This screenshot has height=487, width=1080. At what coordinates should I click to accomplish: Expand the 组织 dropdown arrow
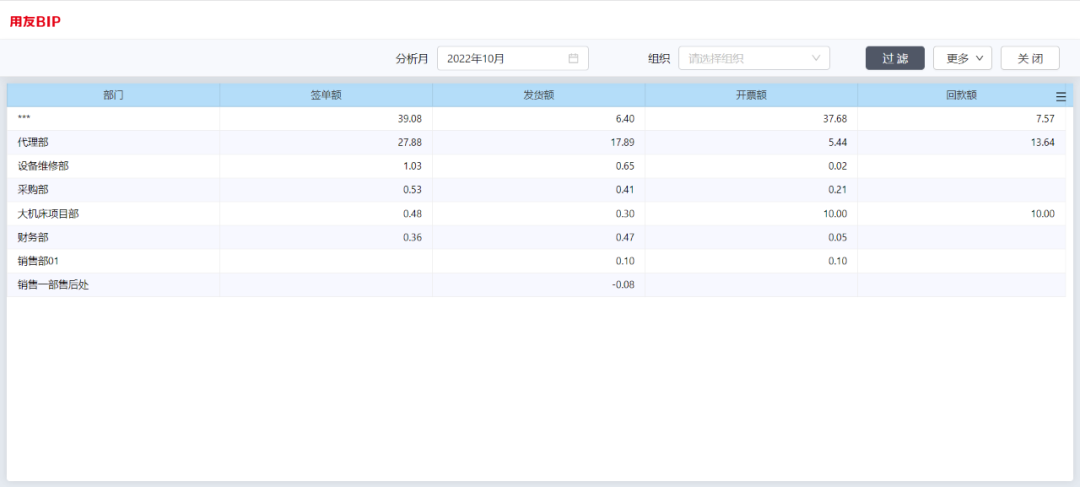(816, 59)
